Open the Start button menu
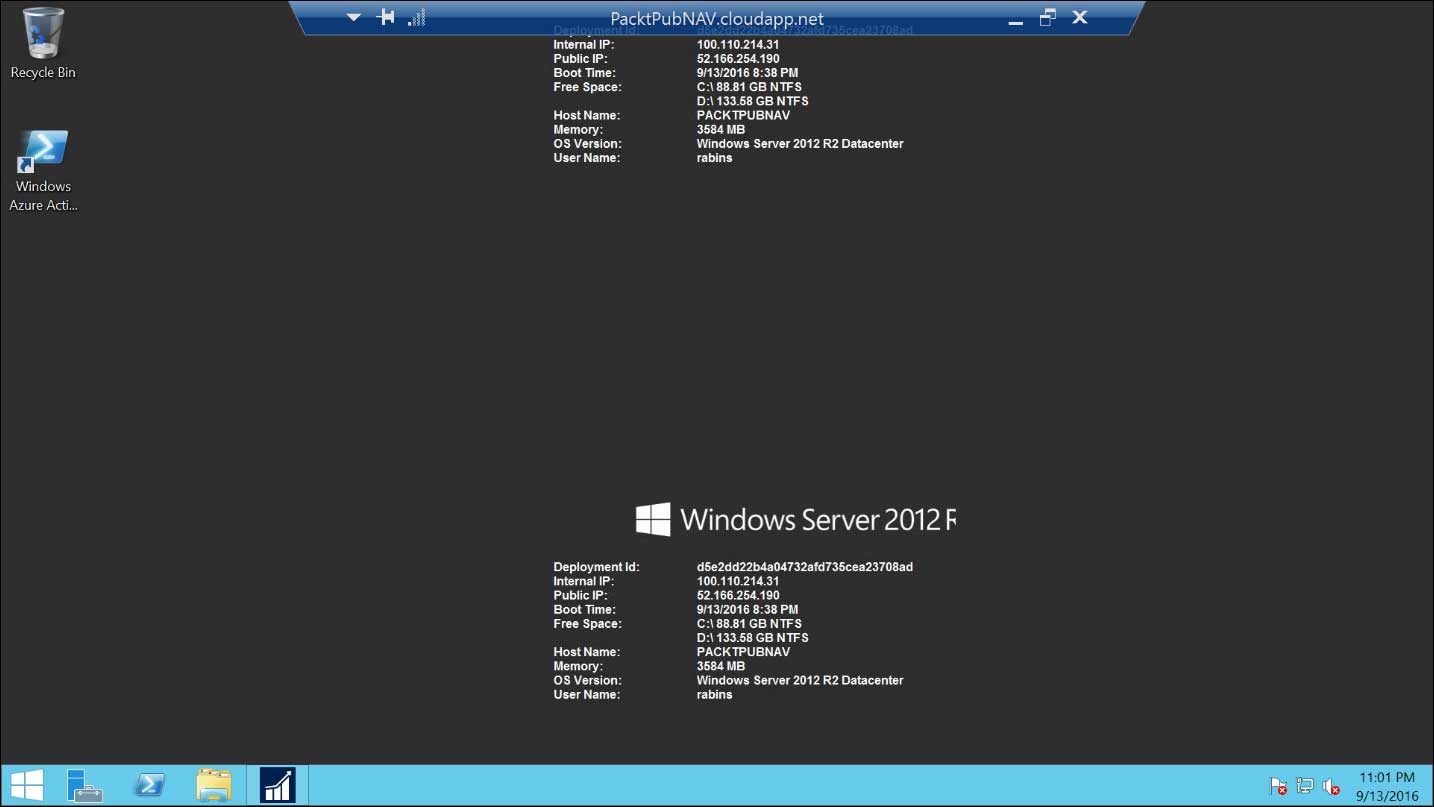This screenshot has width=1434, height=807. tap(25, 784)
